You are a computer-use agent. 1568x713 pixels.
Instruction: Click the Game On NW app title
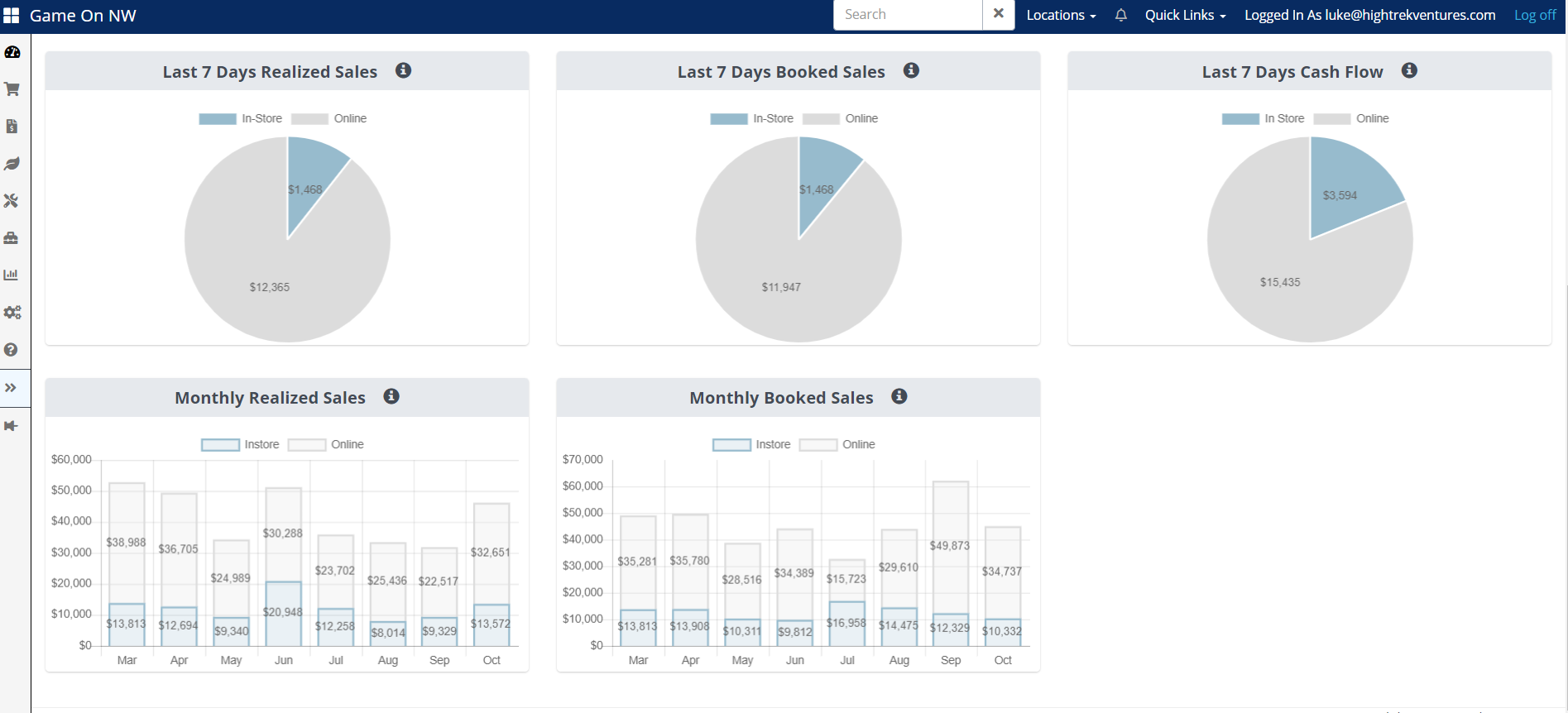pyautogui.click(x=83, y=16)
